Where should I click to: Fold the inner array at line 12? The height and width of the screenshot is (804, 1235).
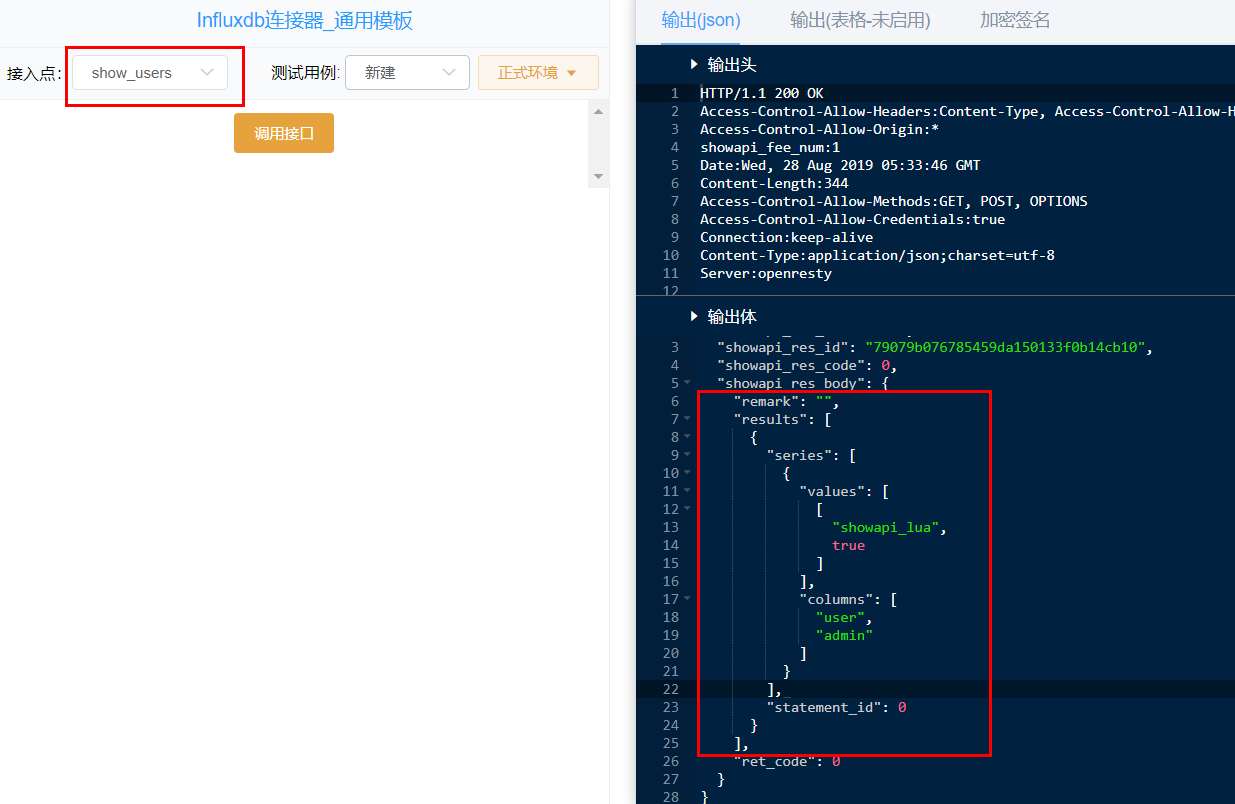[x=687, y=509]
